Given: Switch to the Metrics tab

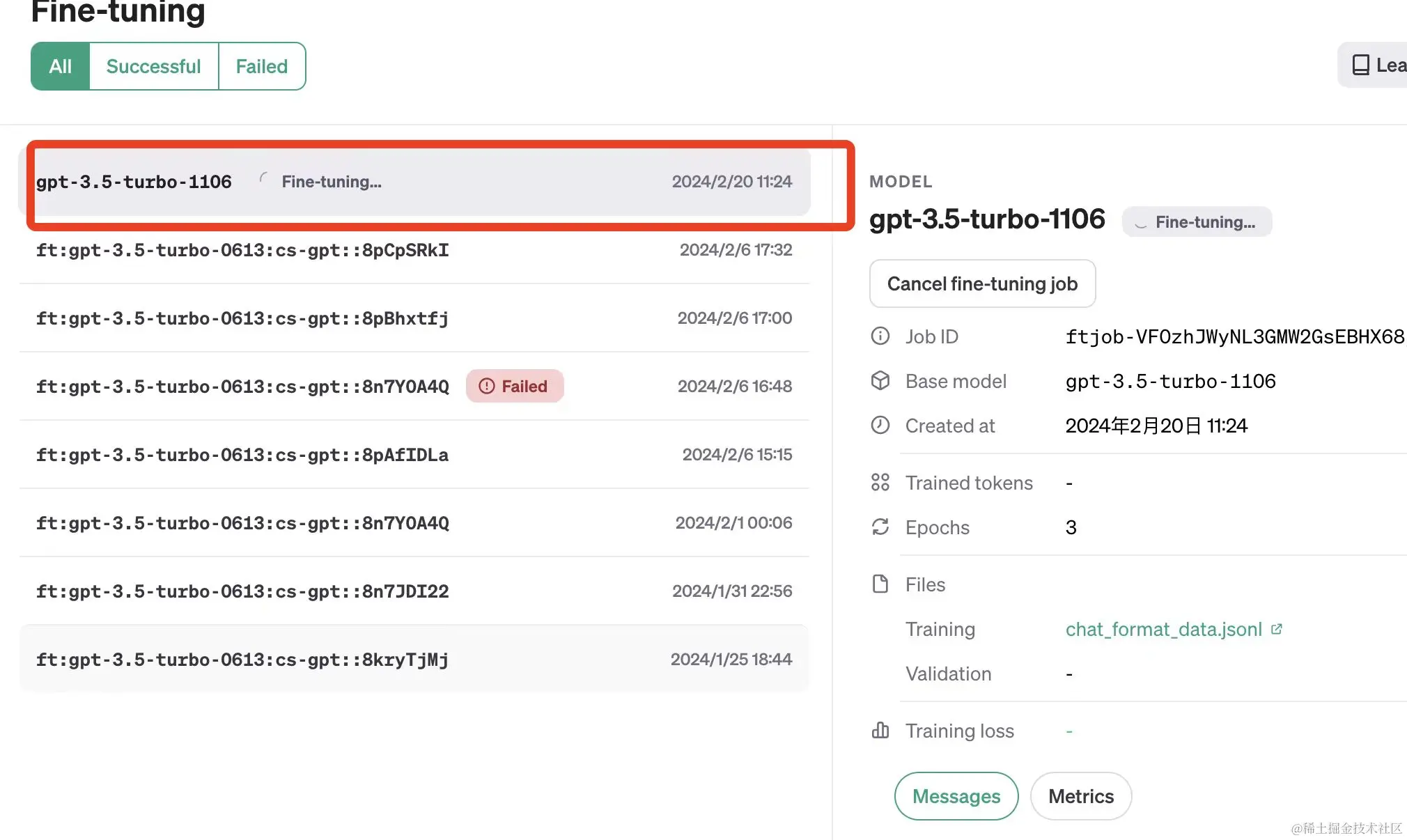Looking at the screenshot, I should [1080, 796].
